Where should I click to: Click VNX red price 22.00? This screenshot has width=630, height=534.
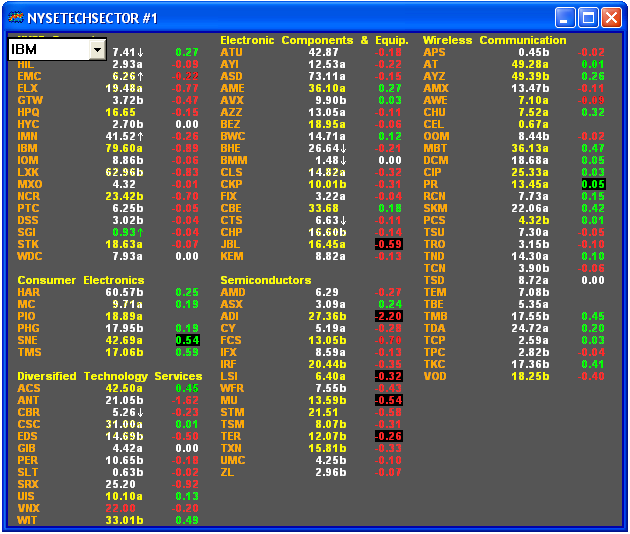click(x=121, y=508)
